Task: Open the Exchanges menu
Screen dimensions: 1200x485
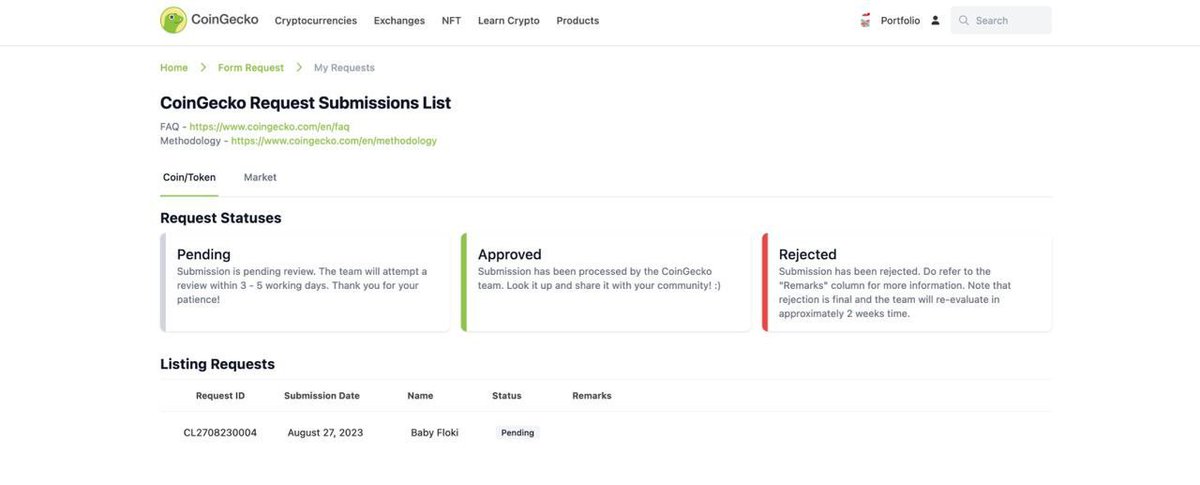Action: coord(399,20)
